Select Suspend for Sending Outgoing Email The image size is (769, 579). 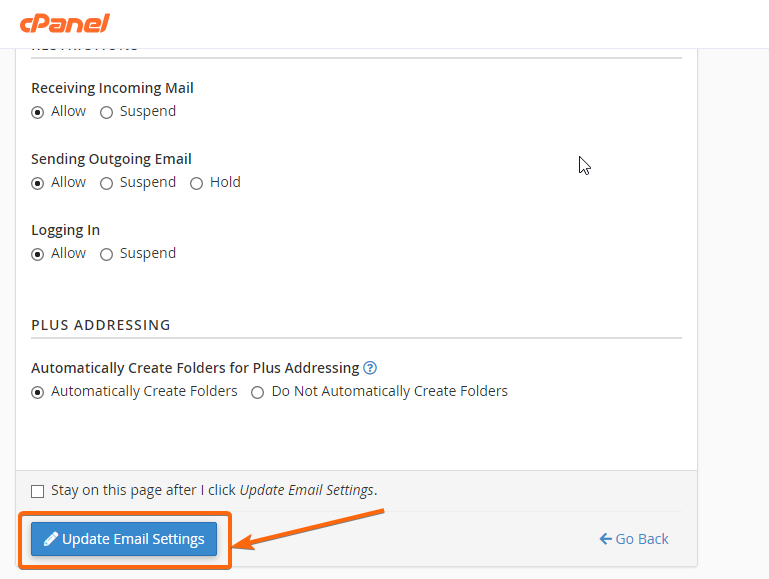pyautogui.click(x=106, y=183)
